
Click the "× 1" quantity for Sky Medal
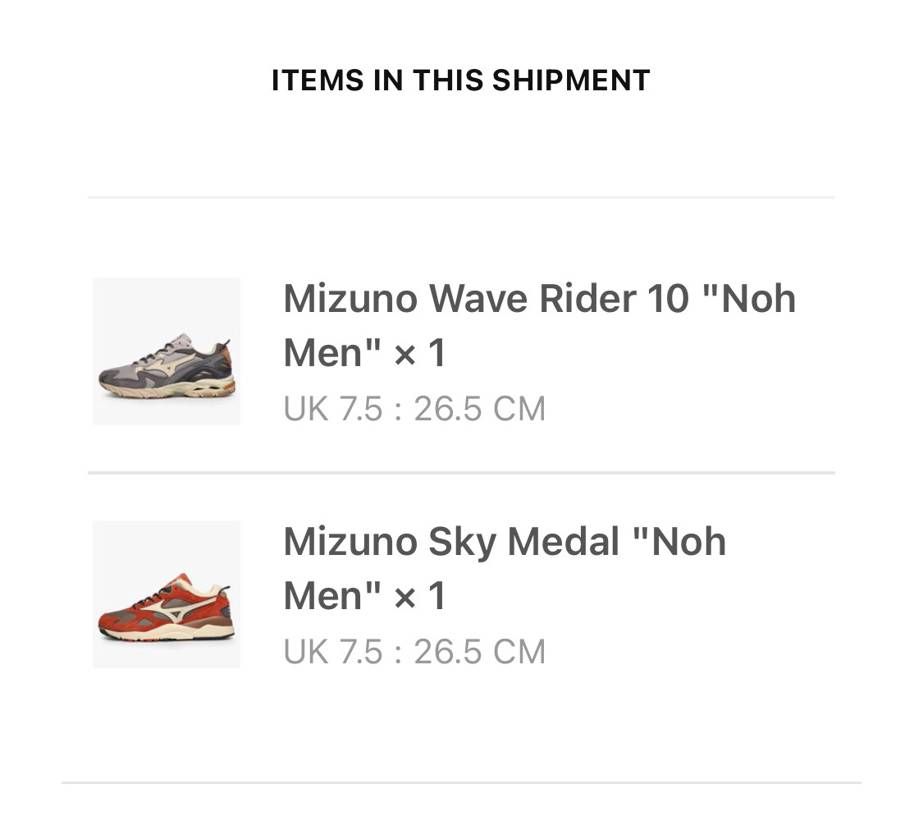pyautogui.click(x=420, y=596)
